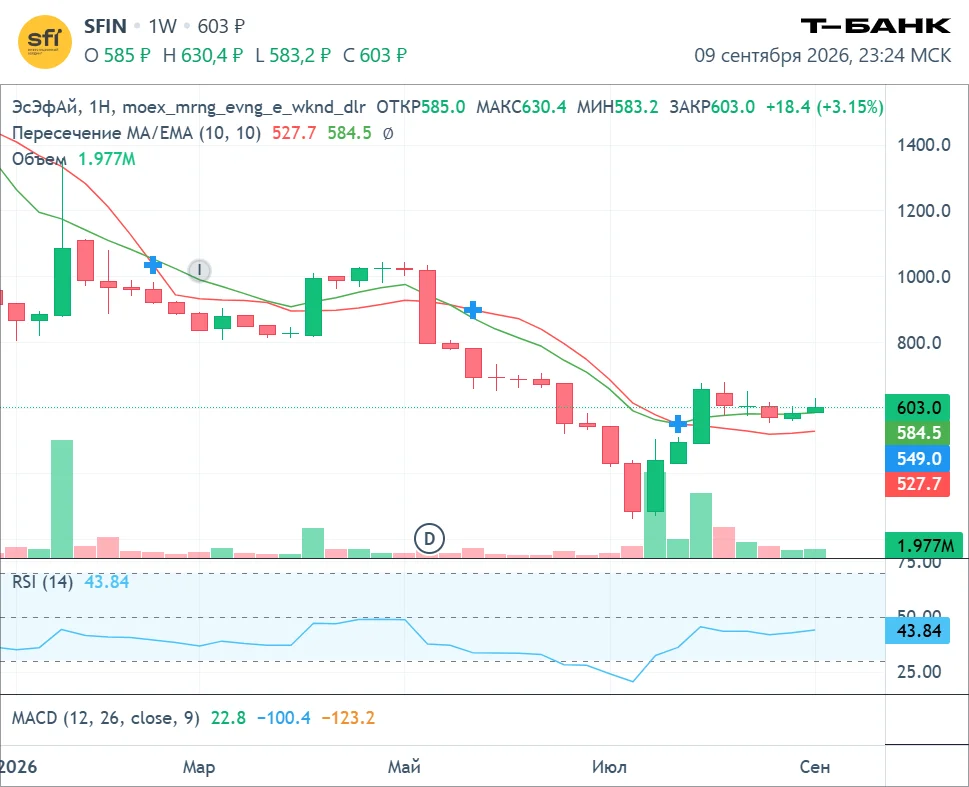The height and width of the screenshot is (787, 969).
Task: Click the I event marker on chart
Action: 199,270
